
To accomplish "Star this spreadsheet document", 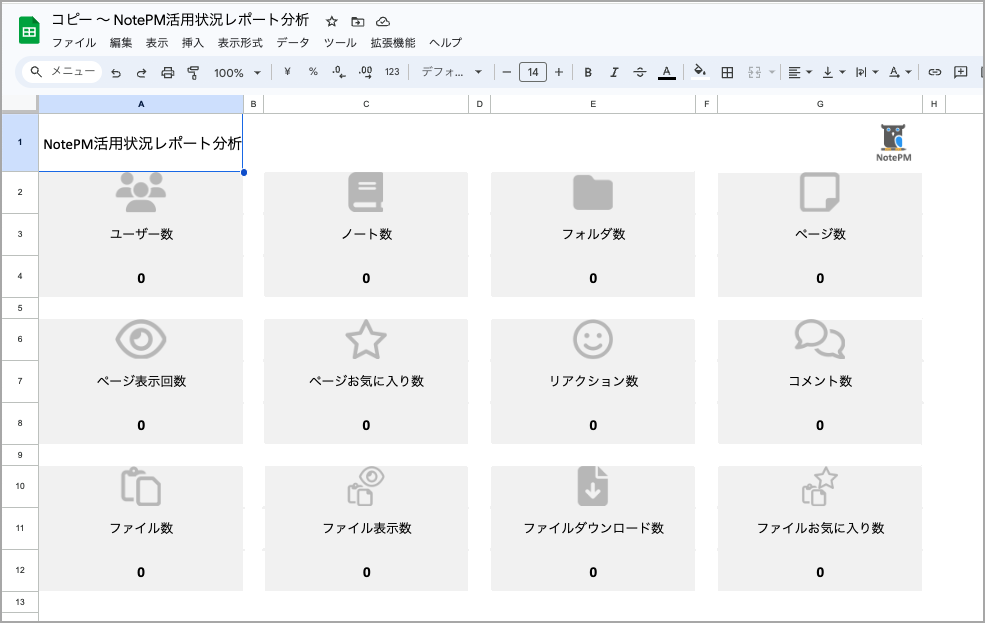I will 332,21.
